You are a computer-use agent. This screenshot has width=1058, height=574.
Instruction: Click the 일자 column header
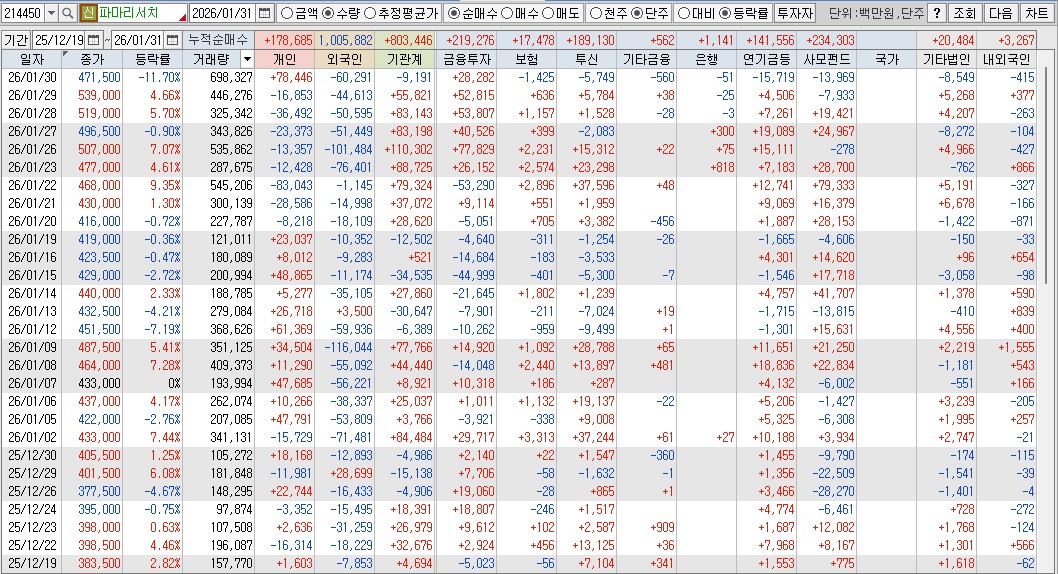coord(31,59)
